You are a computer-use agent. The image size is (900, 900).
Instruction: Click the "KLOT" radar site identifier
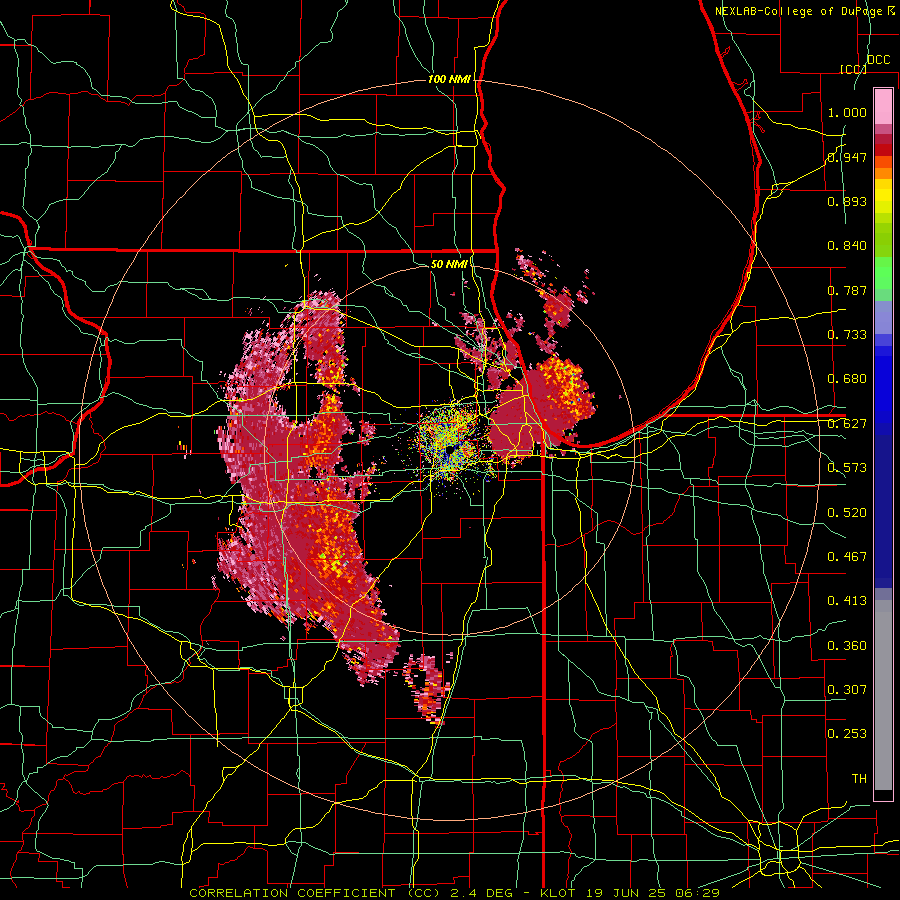pos(558,893)
